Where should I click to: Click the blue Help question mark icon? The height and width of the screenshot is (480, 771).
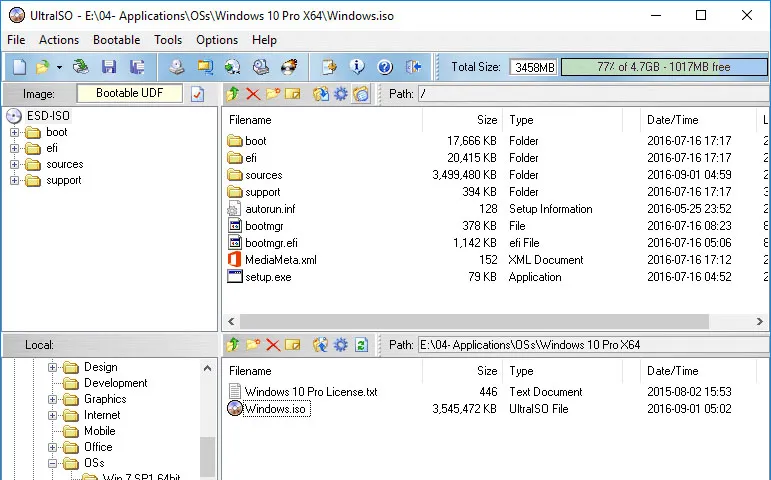385,67
